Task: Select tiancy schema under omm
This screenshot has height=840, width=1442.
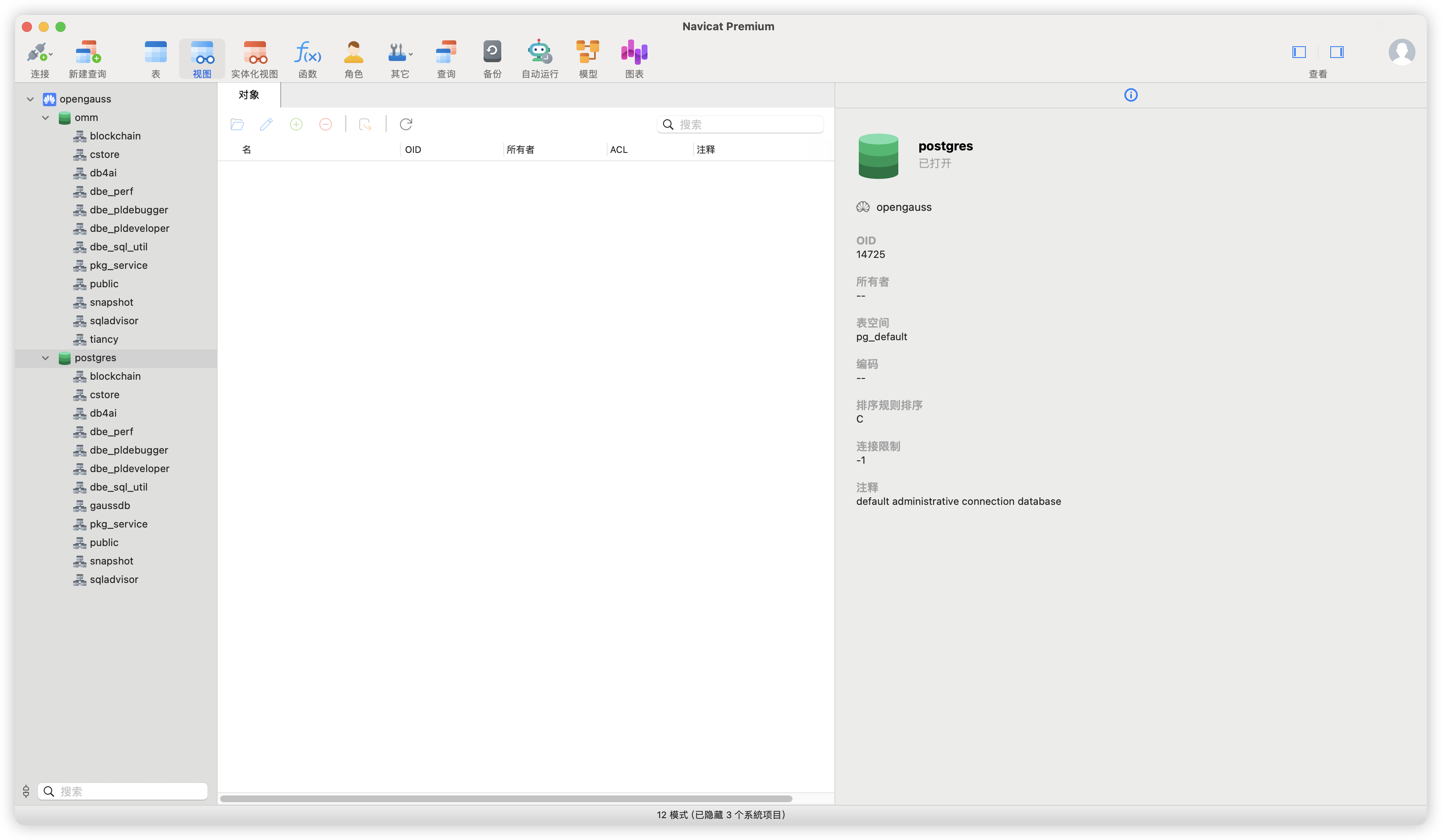Action: pyautogui.click(x=104, y=339)
